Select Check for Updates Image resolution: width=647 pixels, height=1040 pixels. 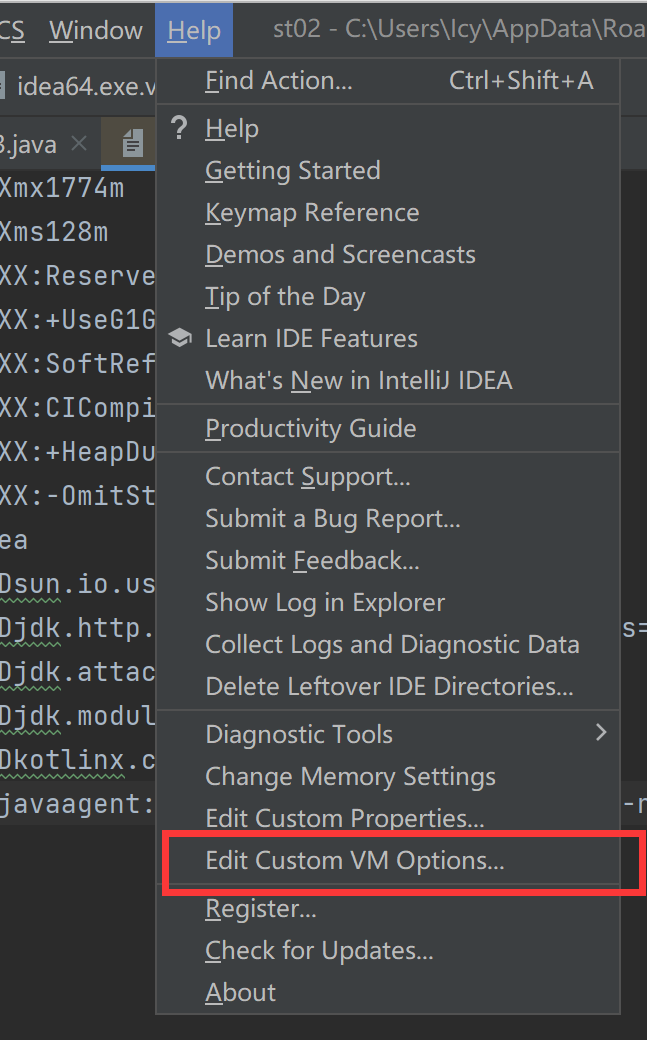click(x=319, y=951)
